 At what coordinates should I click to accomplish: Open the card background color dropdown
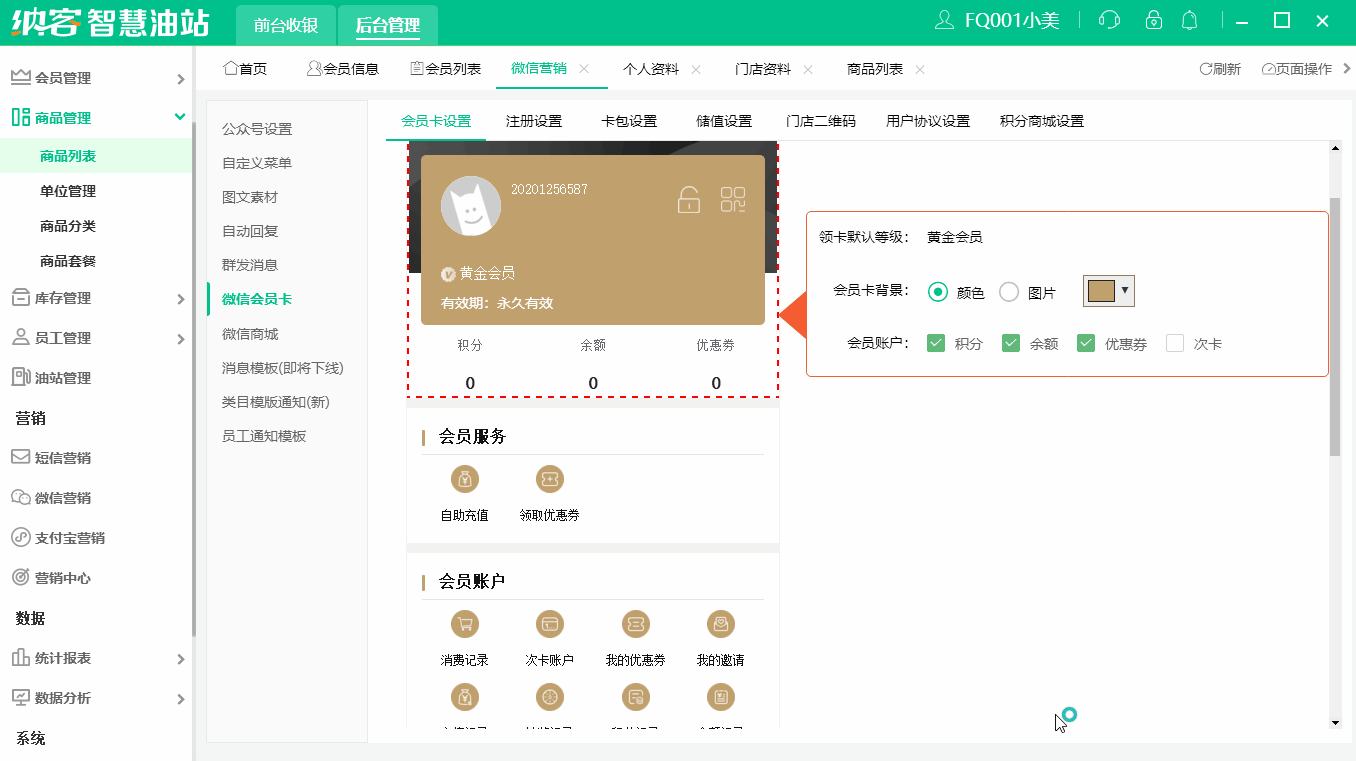[1127, 291]
